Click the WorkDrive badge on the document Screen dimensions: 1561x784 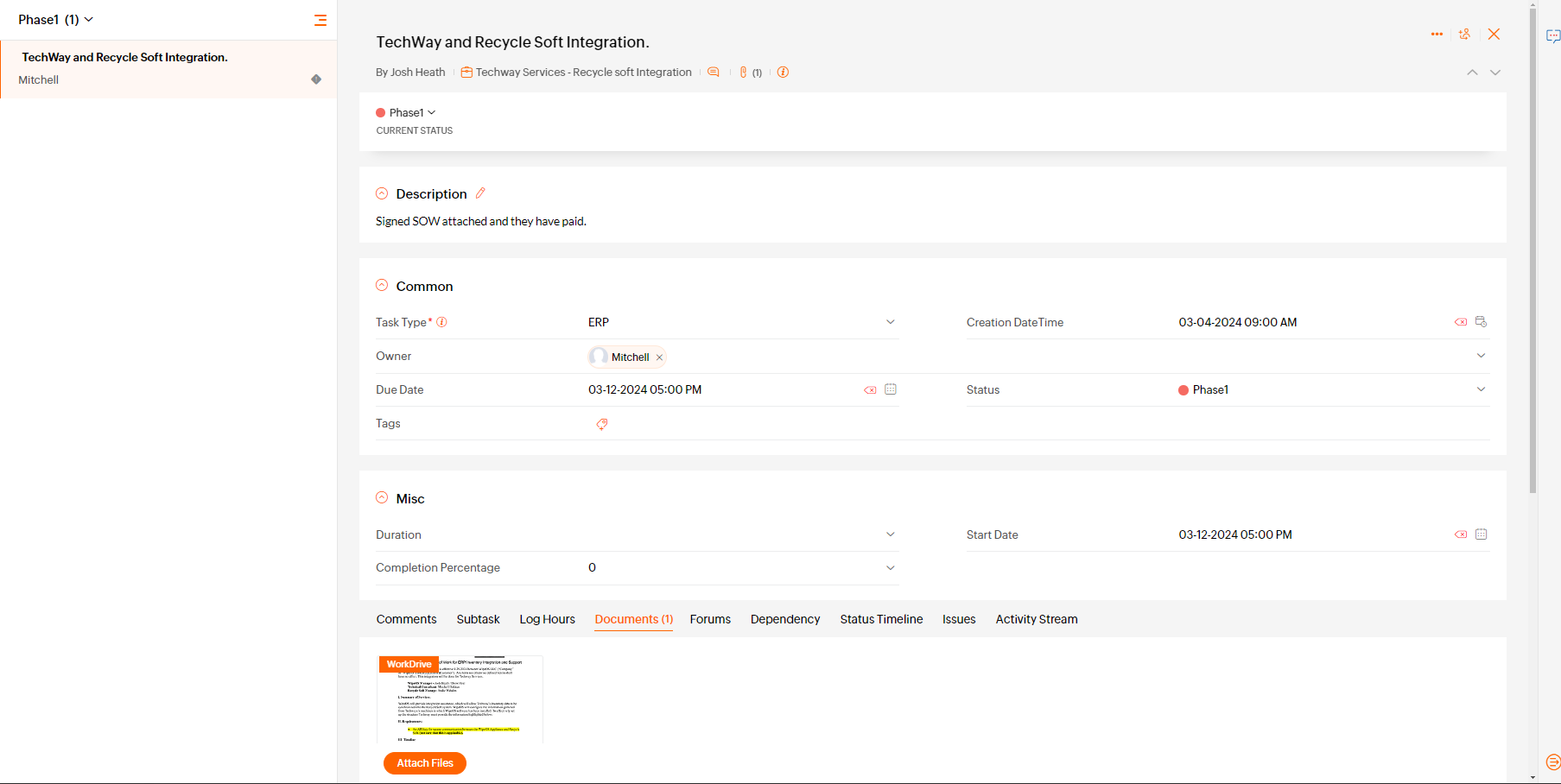click(409, 664)
